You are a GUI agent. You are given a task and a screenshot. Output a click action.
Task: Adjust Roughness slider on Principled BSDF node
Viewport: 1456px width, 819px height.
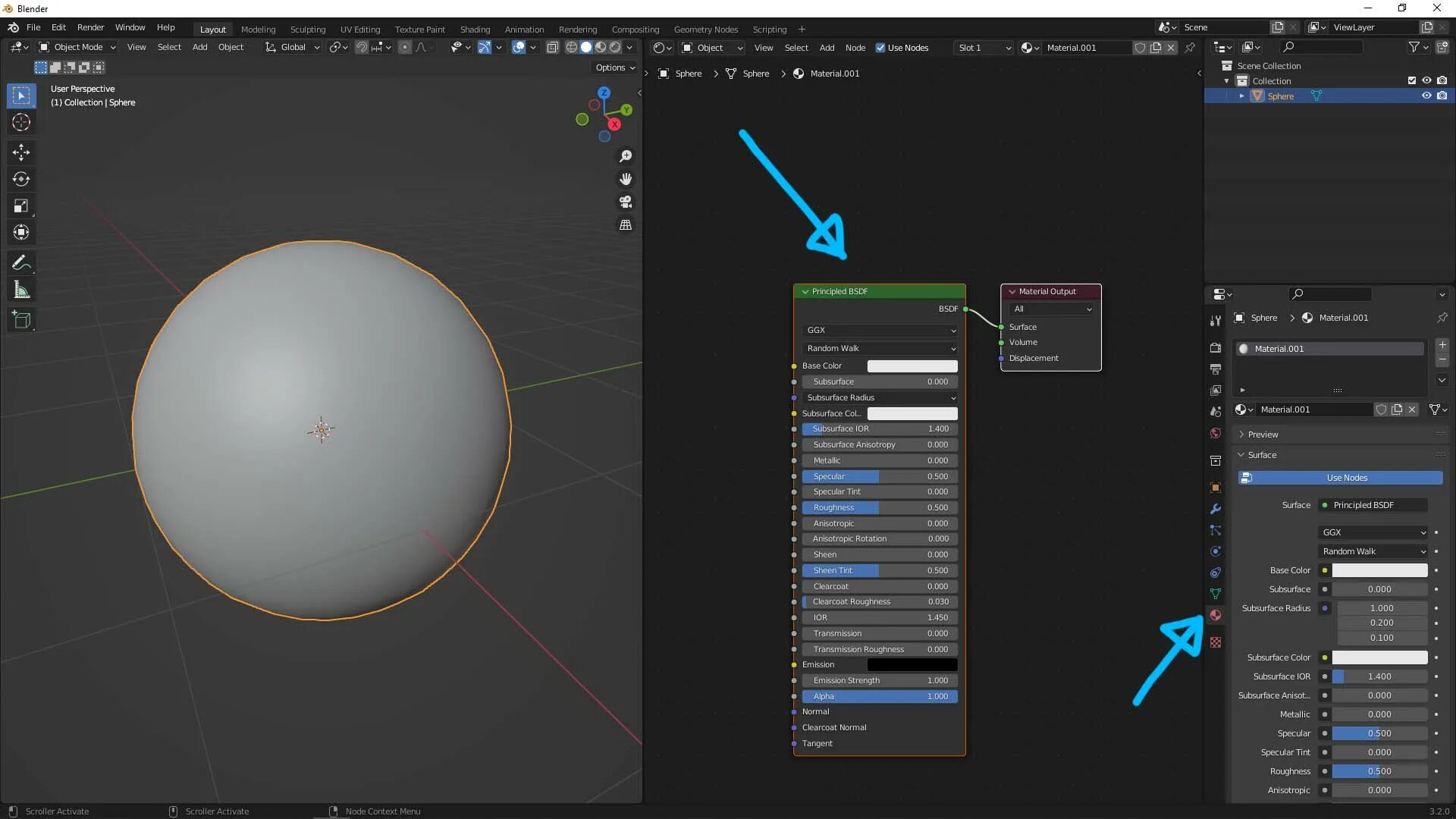coord(880,507)
